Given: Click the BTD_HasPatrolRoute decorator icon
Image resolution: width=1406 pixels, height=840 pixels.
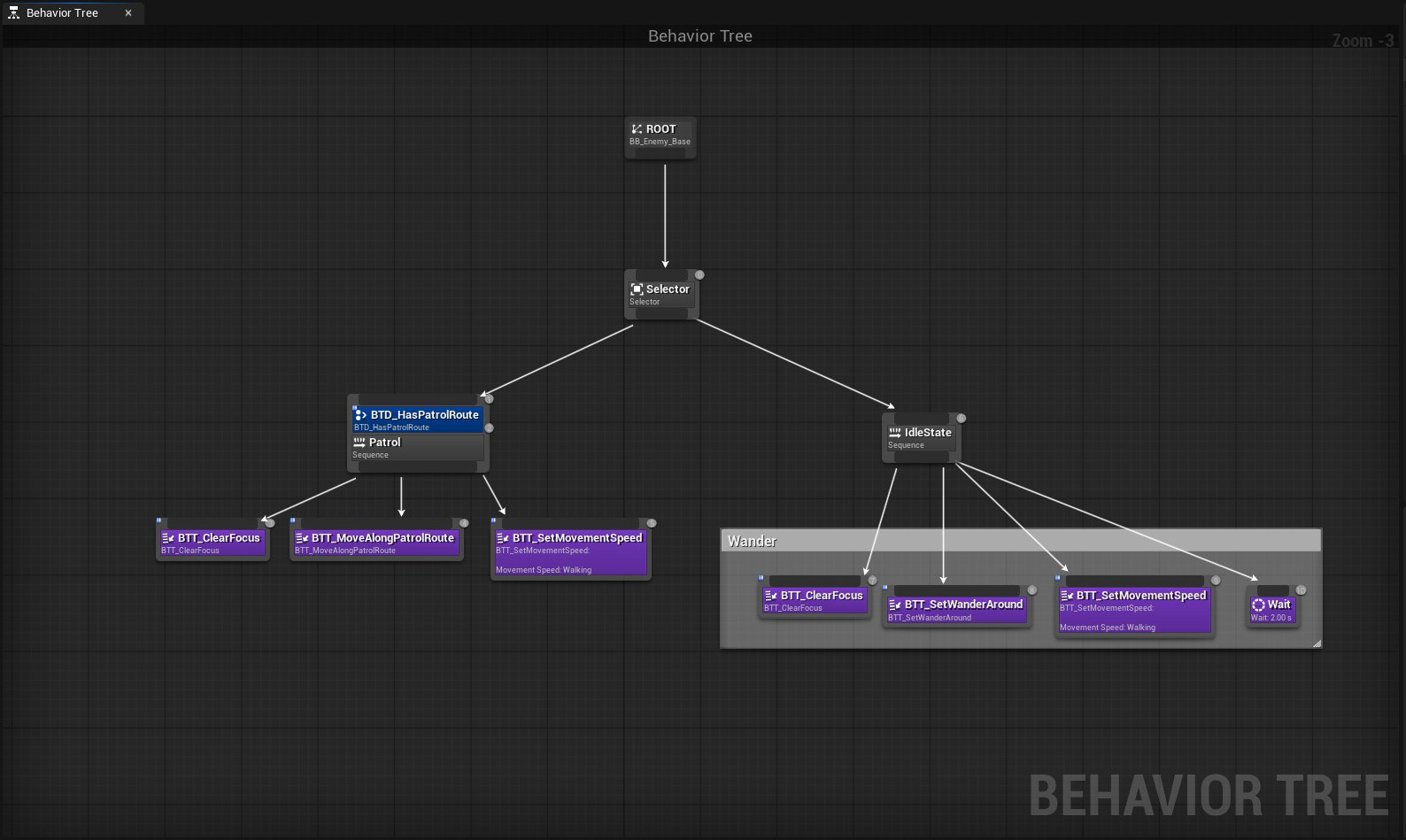Looking at the screenshot, I should pyautogui.click(x=360, y=415).
